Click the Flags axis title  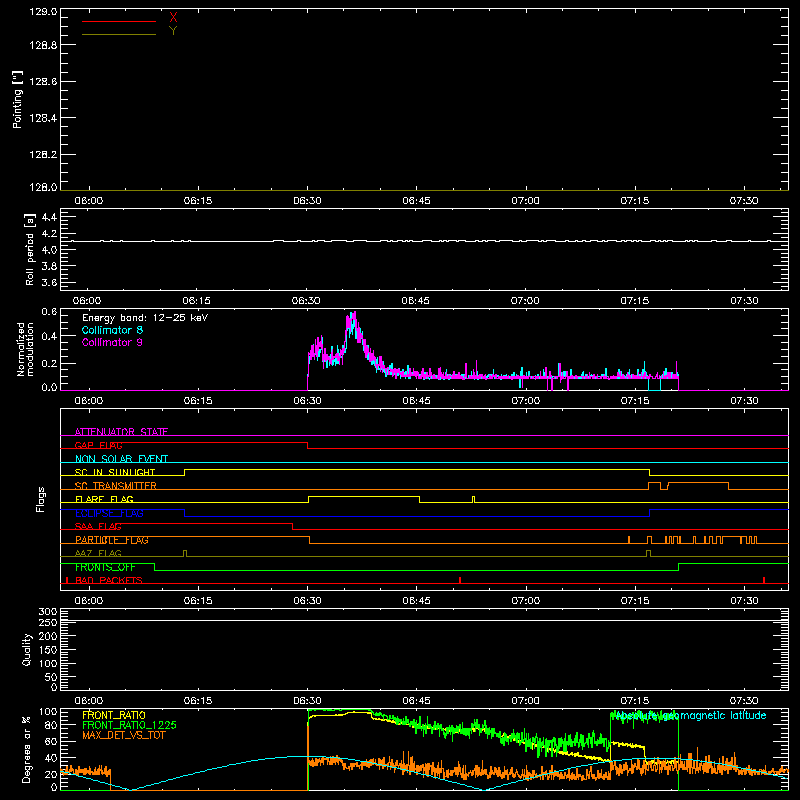click(x=41, y=499)
